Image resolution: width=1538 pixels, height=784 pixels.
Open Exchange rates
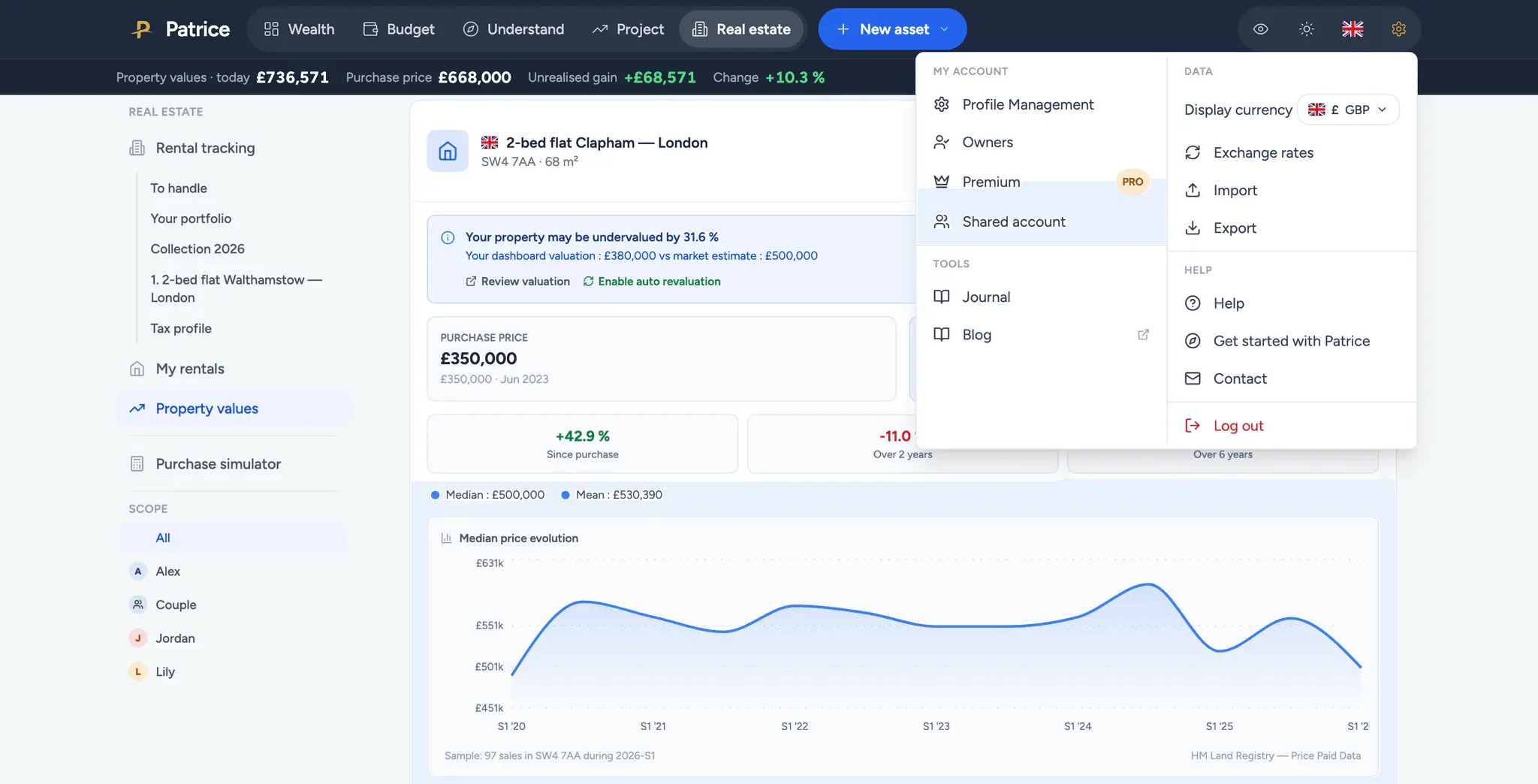pos(1291,152)
